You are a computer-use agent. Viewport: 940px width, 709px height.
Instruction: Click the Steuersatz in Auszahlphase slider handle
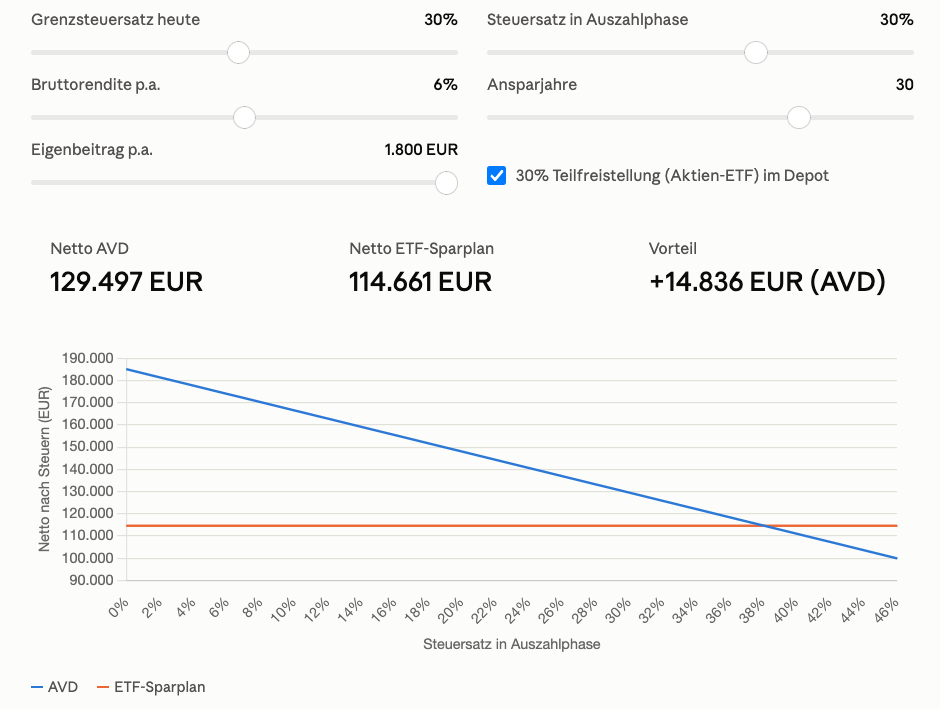pyautogui.click(x=756, y=53)
